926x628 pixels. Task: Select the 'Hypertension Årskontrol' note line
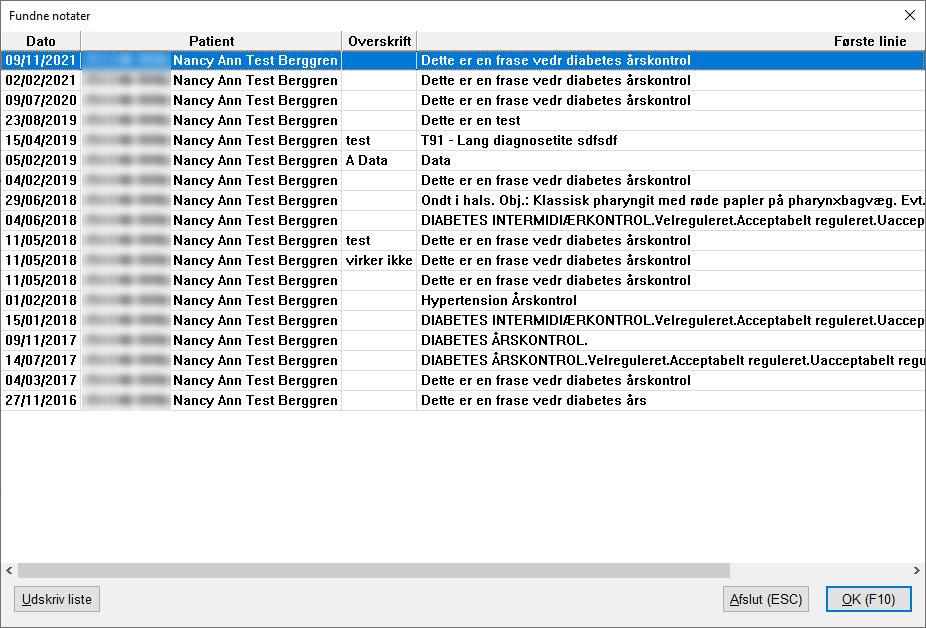click(499, 300)
